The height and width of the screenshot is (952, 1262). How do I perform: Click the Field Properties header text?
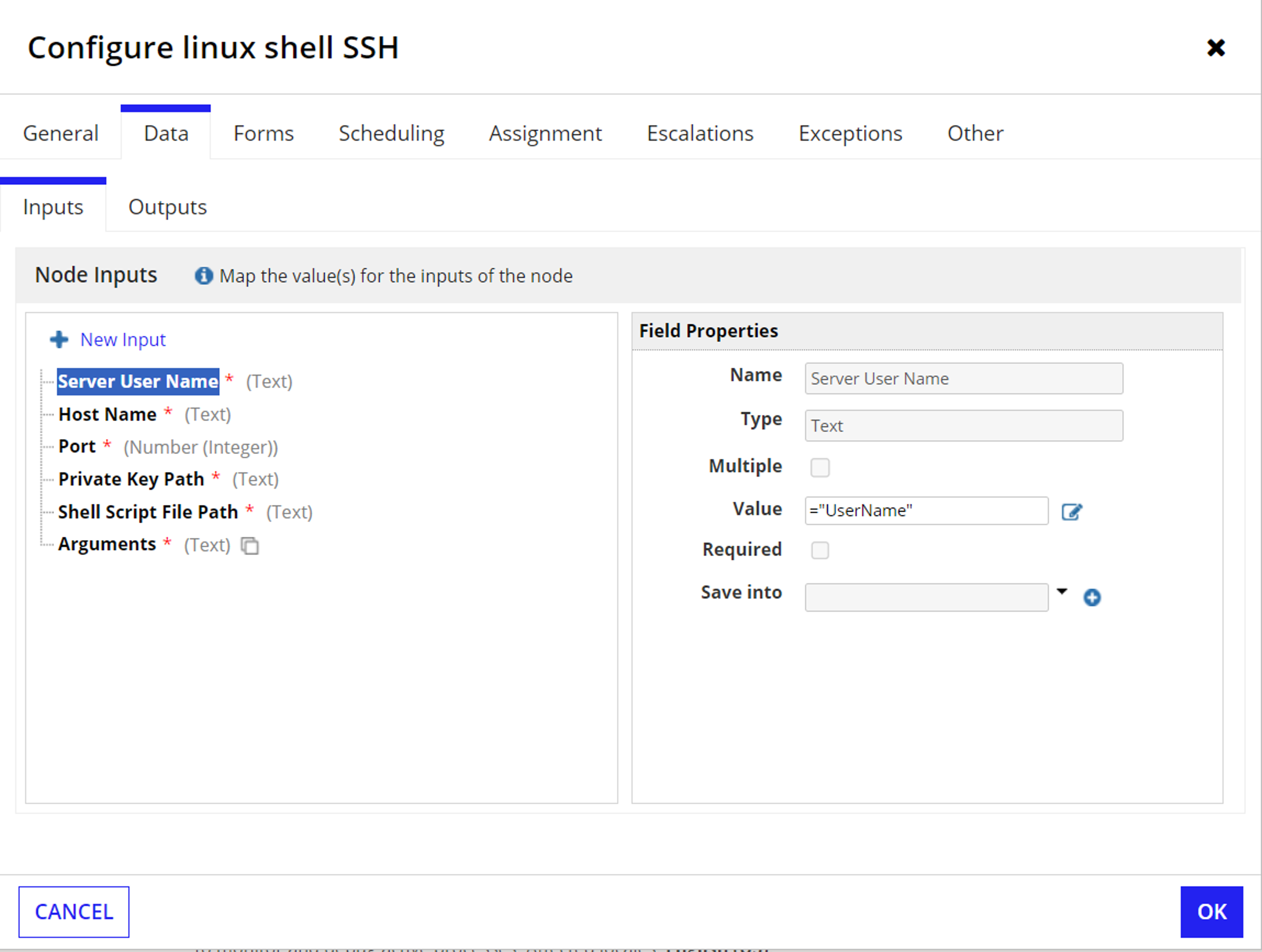click(x=708, y=331)
